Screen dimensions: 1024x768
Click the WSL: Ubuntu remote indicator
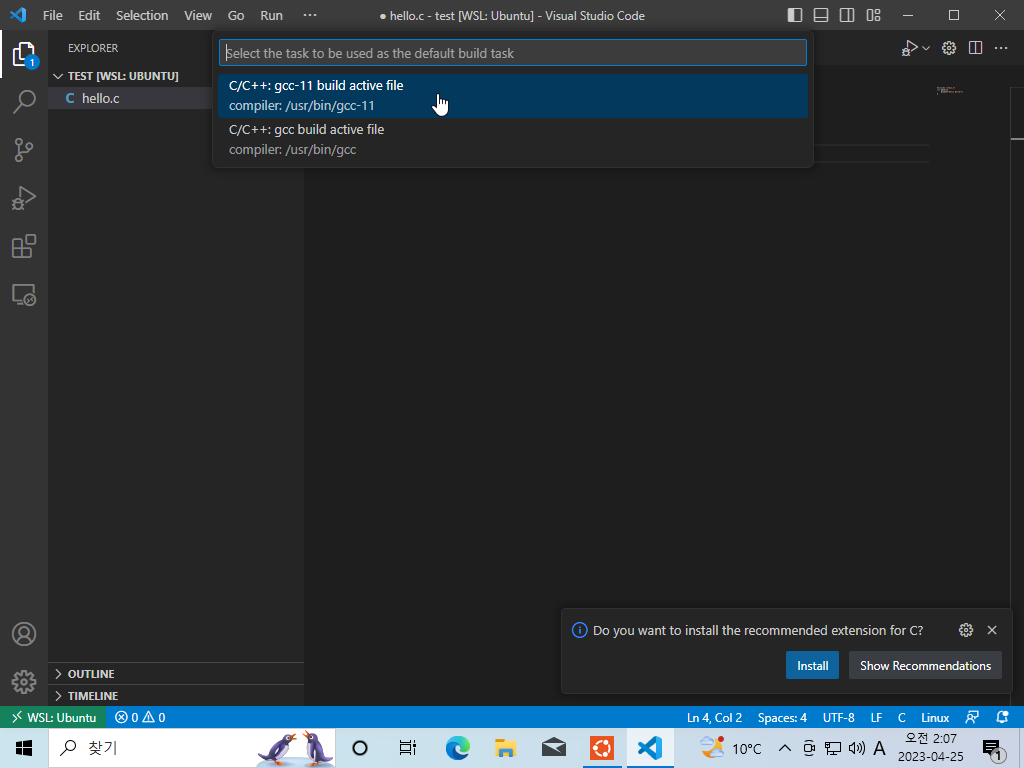click(54, 717)
